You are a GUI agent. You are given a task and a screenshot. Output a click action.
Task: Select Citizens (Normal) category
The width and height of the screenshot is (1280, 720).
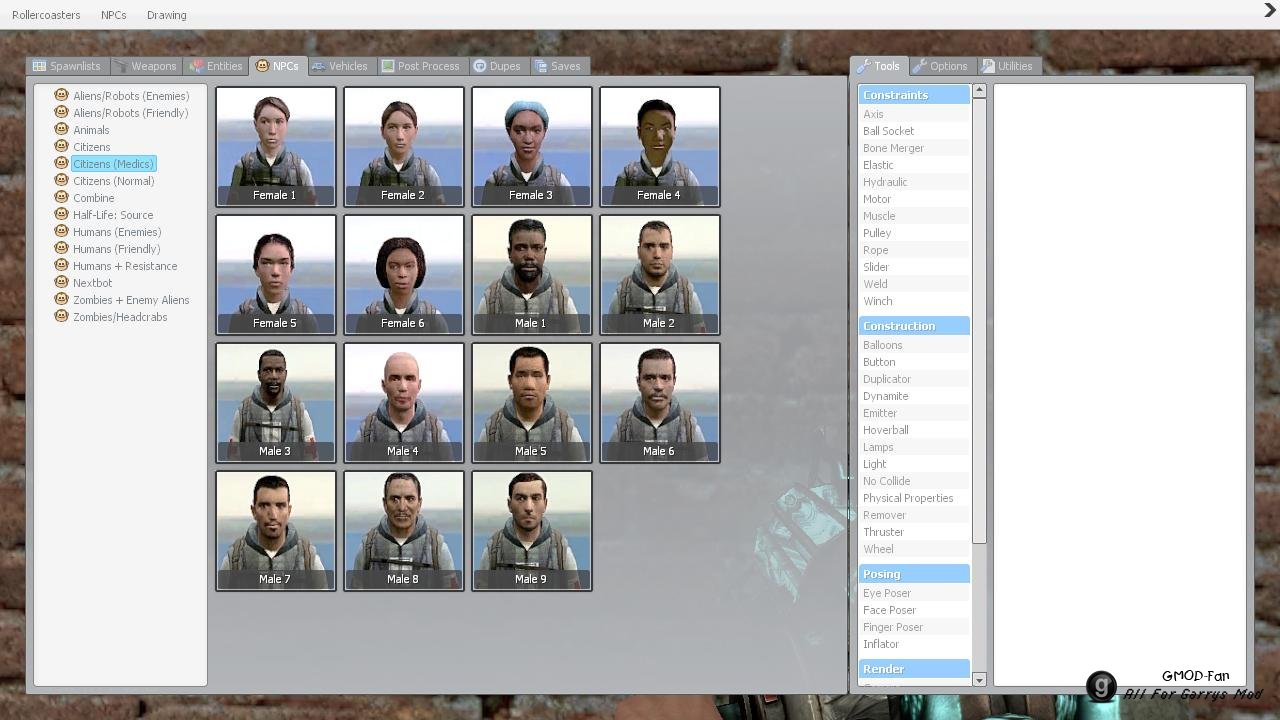[x=113, y=181]
